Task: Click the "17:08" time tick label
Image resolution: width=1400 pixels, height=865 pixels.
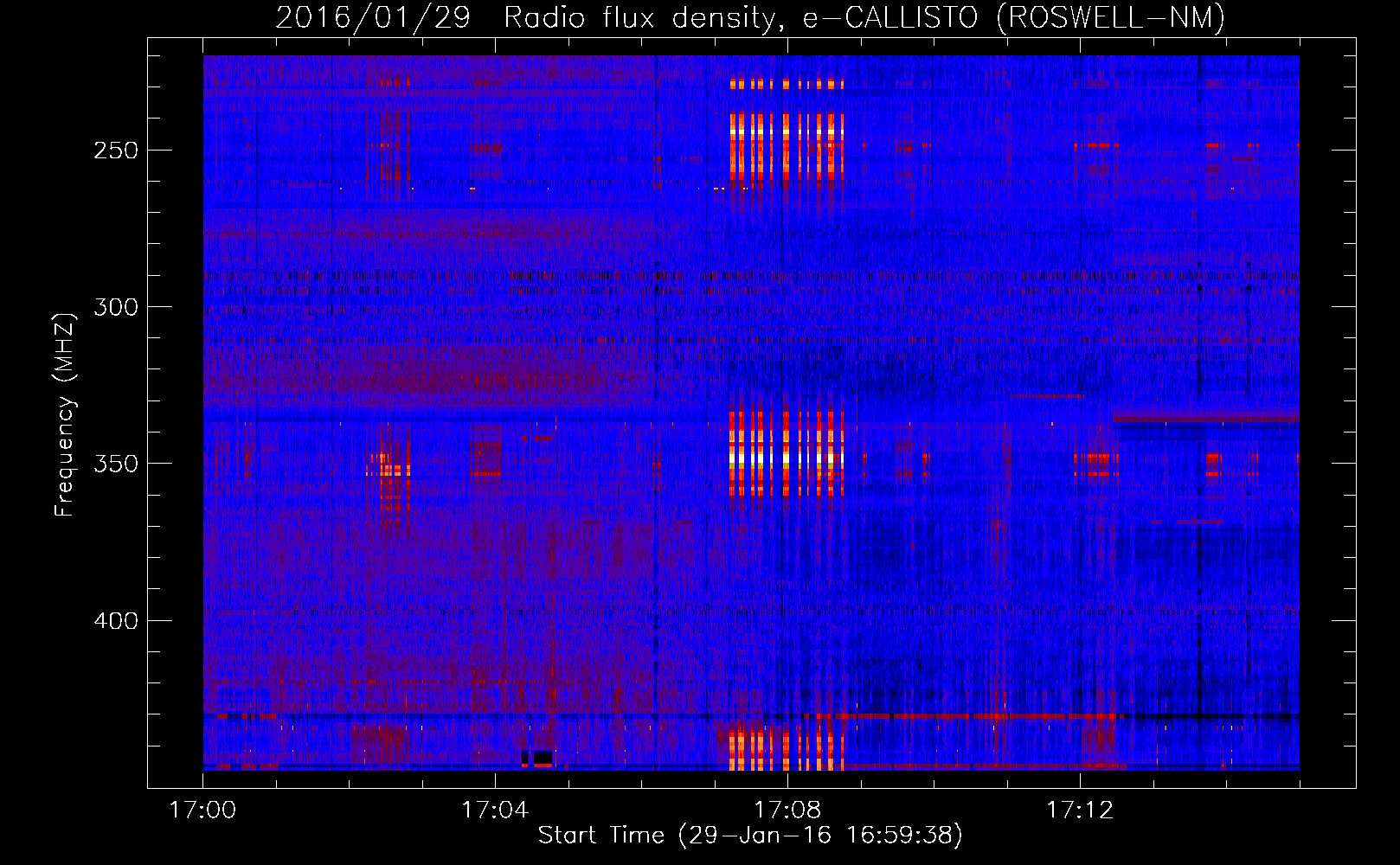Action: pos(787,811)
